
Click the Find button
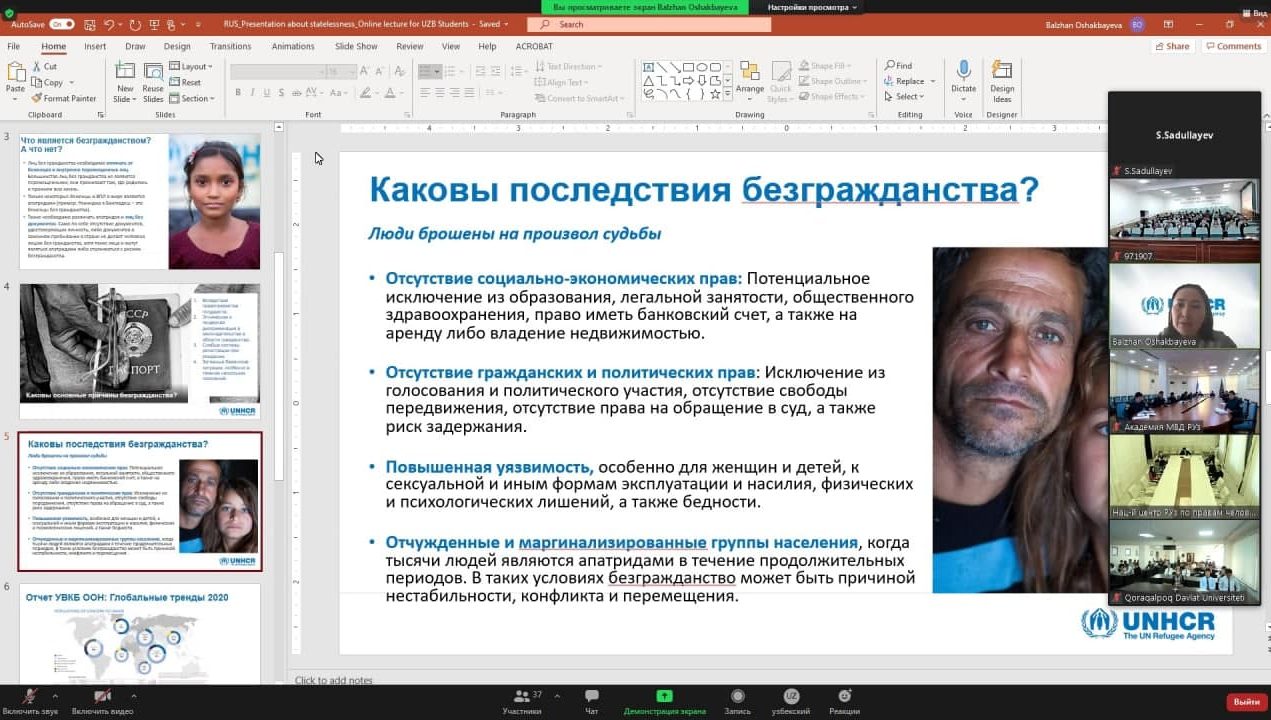[898, 66]
